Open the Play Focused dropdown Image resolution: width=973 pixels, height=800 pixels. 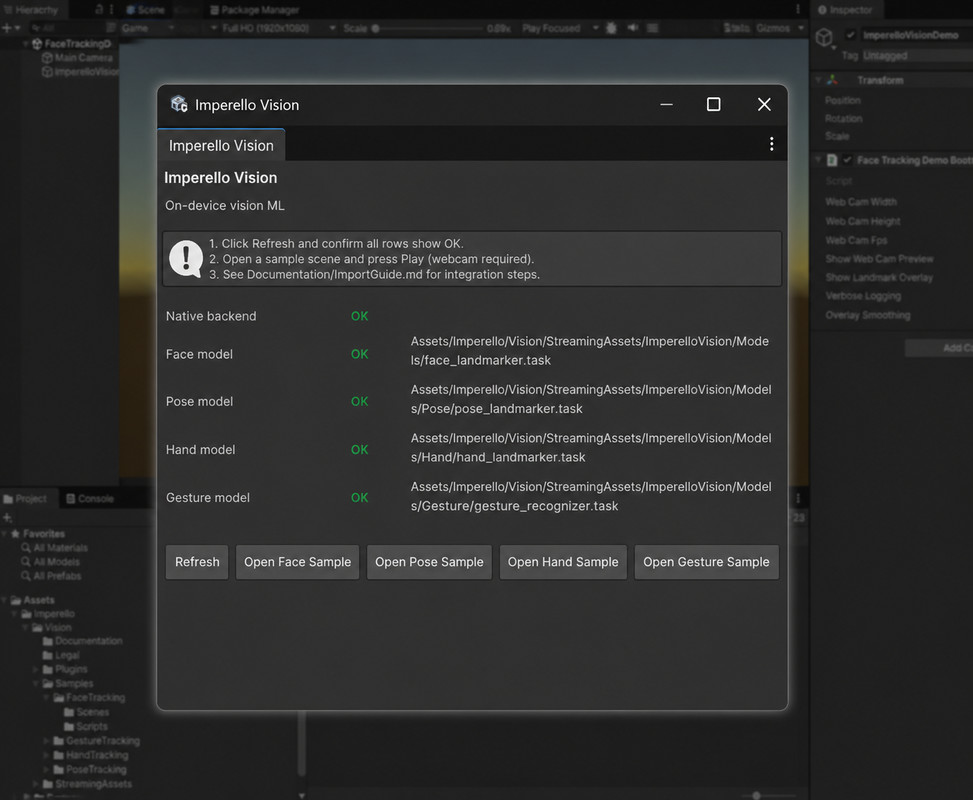pos(560,28)
